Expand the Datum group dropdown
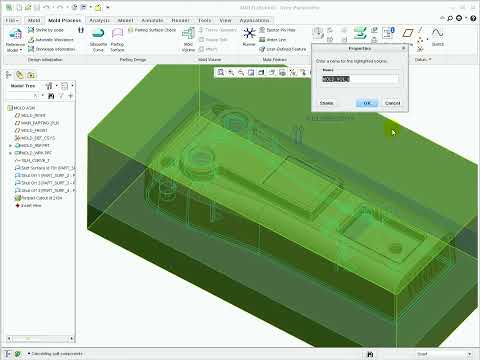The height and width of the screenshot is (360, 480). click(423, 59)
